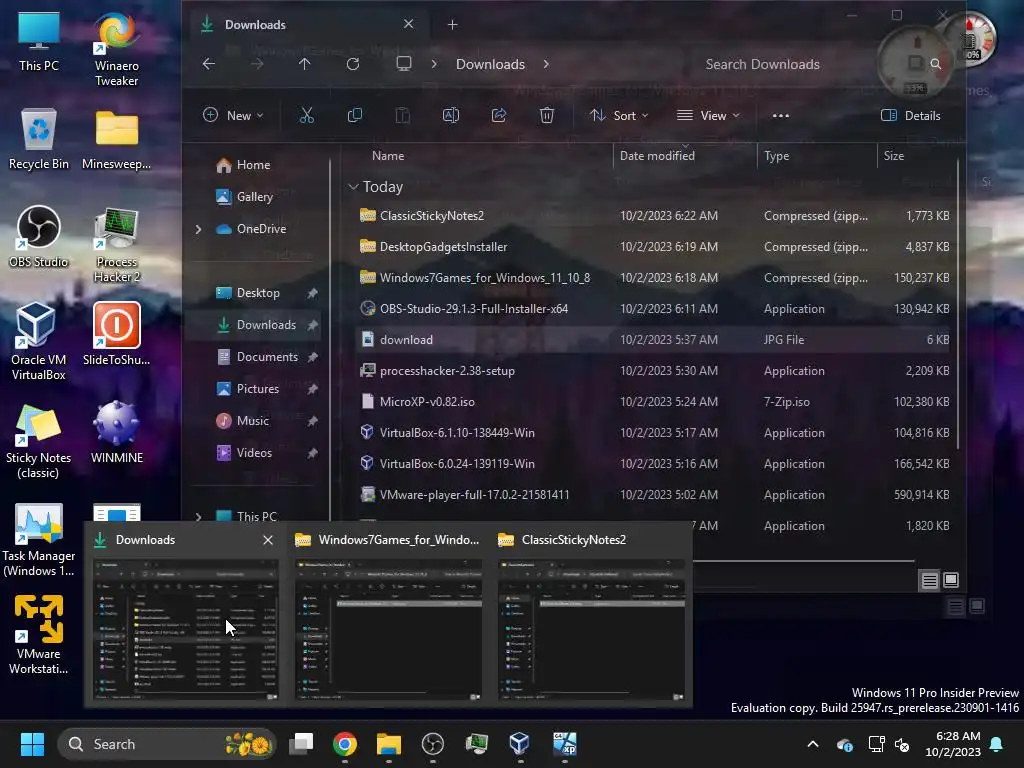Screen dimensions: 1024x768
Task: Click the Cut scissors icon in toolbar
Action: point(306,116)
